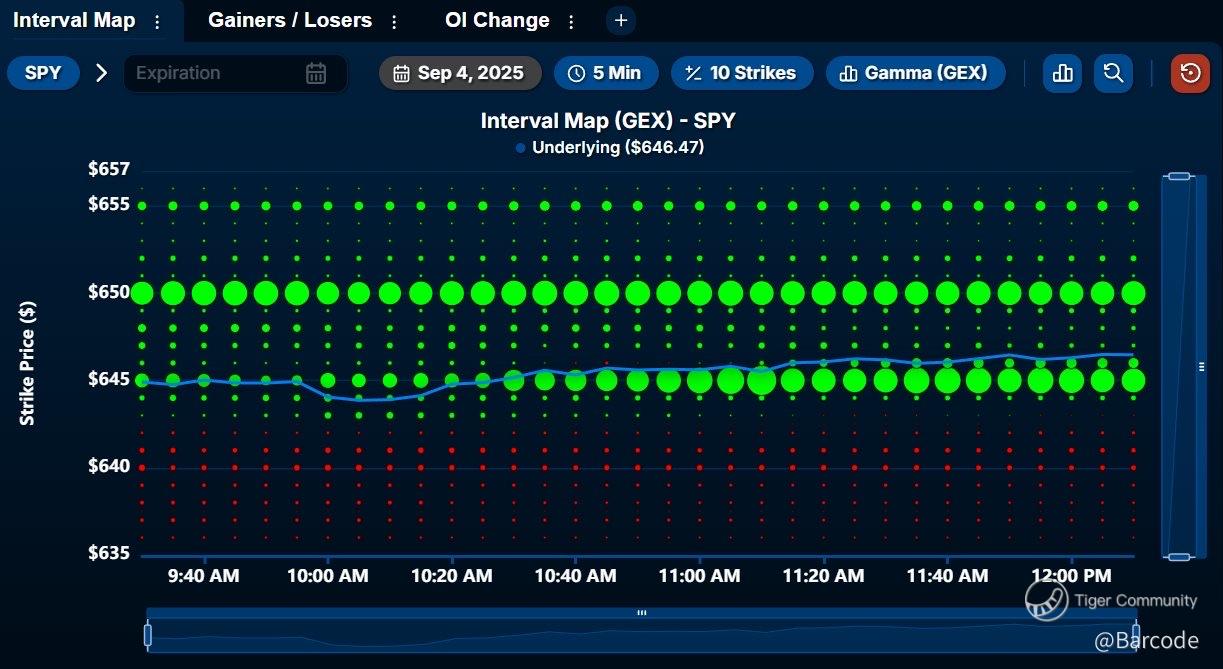Focus the Expiration input field
The width and height of the screenshot is (1223, 669).
235,73
